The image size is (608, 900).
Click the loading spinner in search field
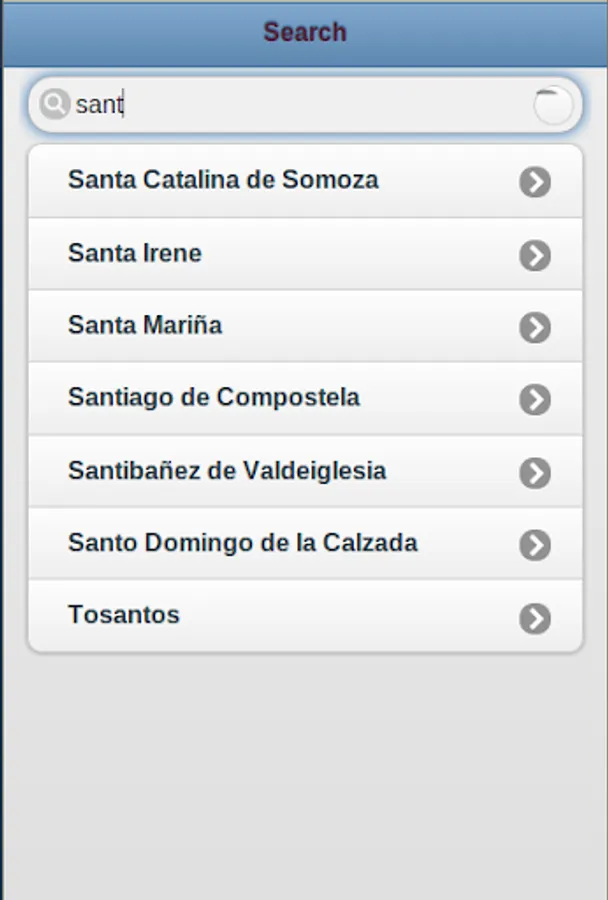(553, 105)
